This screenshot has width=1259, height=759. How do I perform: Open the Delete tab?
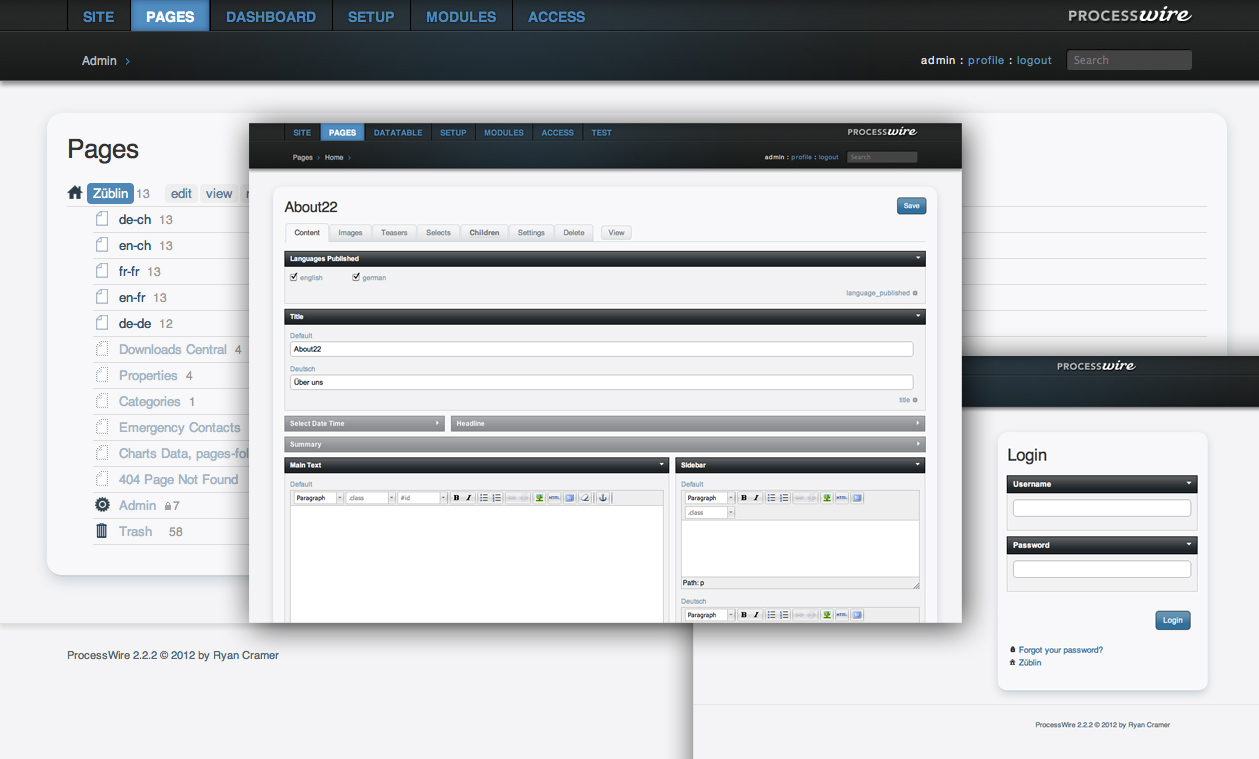point(574,233)
